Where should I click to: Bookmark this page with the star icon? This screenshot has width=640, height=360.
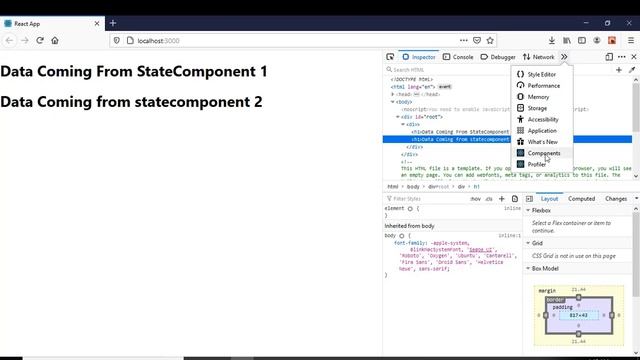coord(490,40)
